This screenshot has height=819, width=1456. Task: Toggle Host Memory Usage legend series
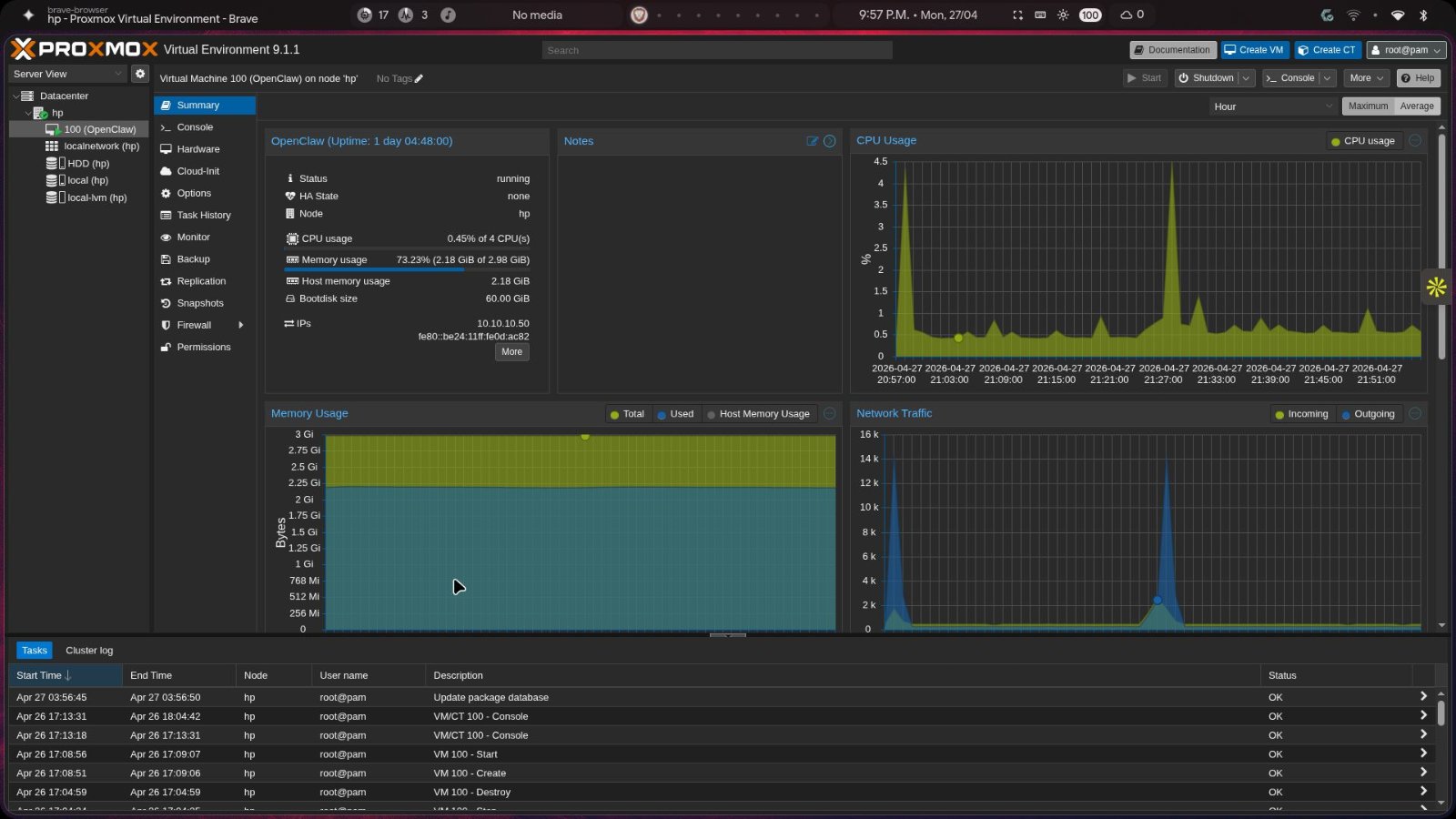point(758,414)
